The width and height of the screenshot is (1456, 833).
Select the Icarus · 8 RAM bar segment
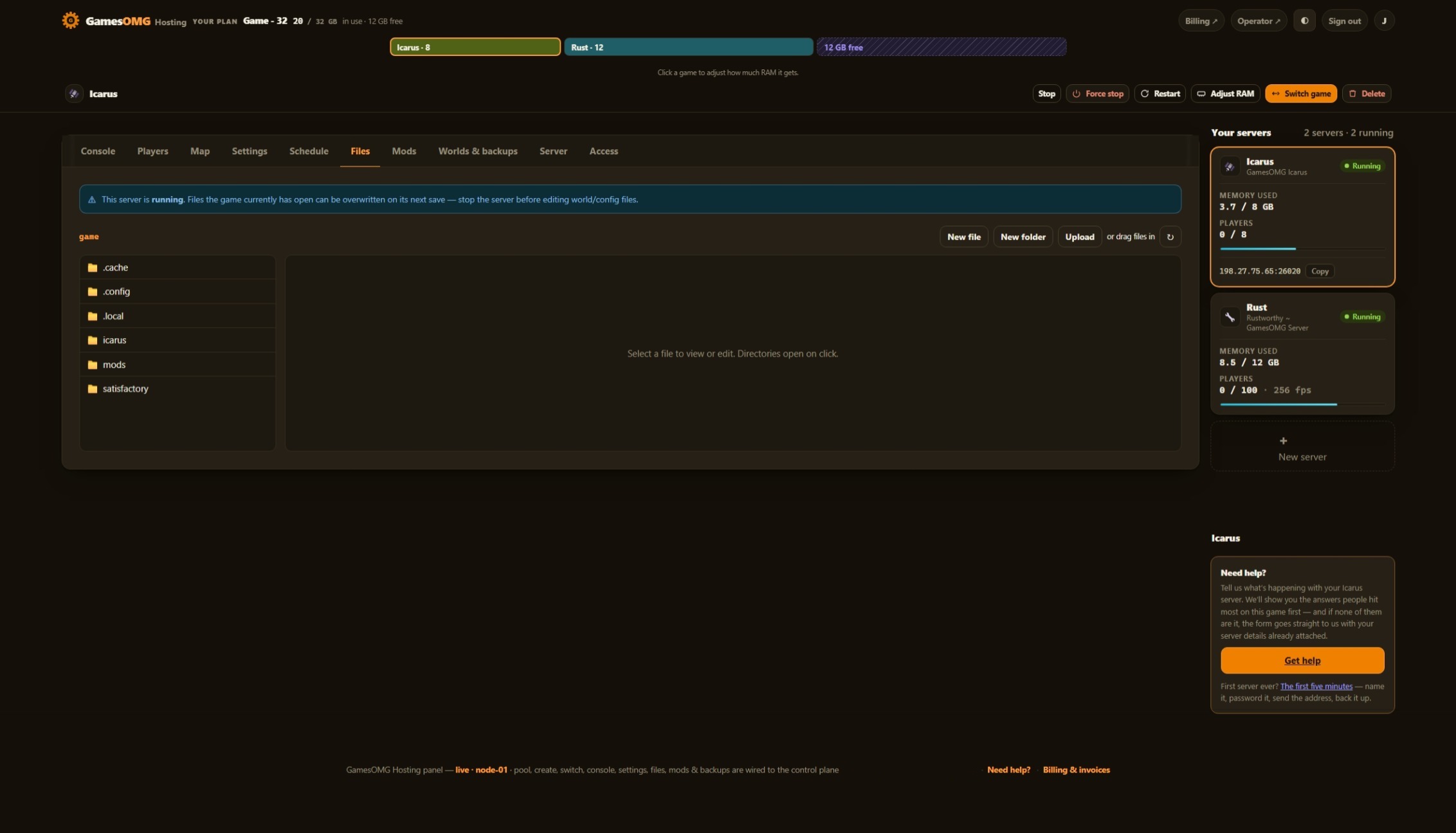click(475, 47)
